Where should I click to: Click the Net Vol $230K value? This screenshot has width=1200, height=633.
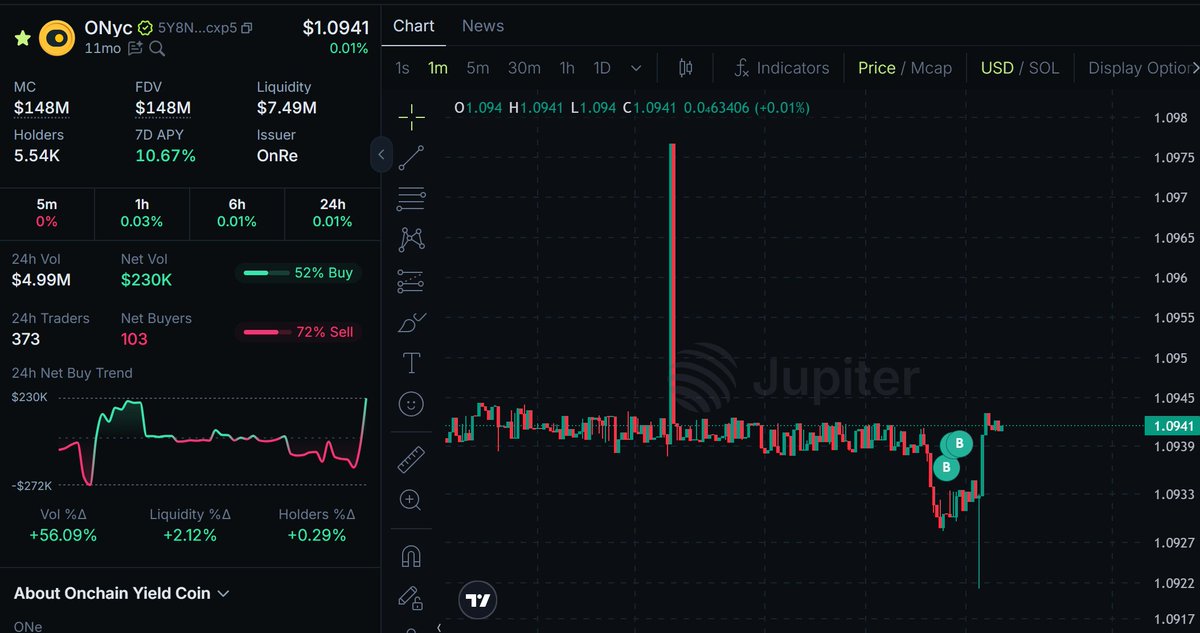pos(146,280)
